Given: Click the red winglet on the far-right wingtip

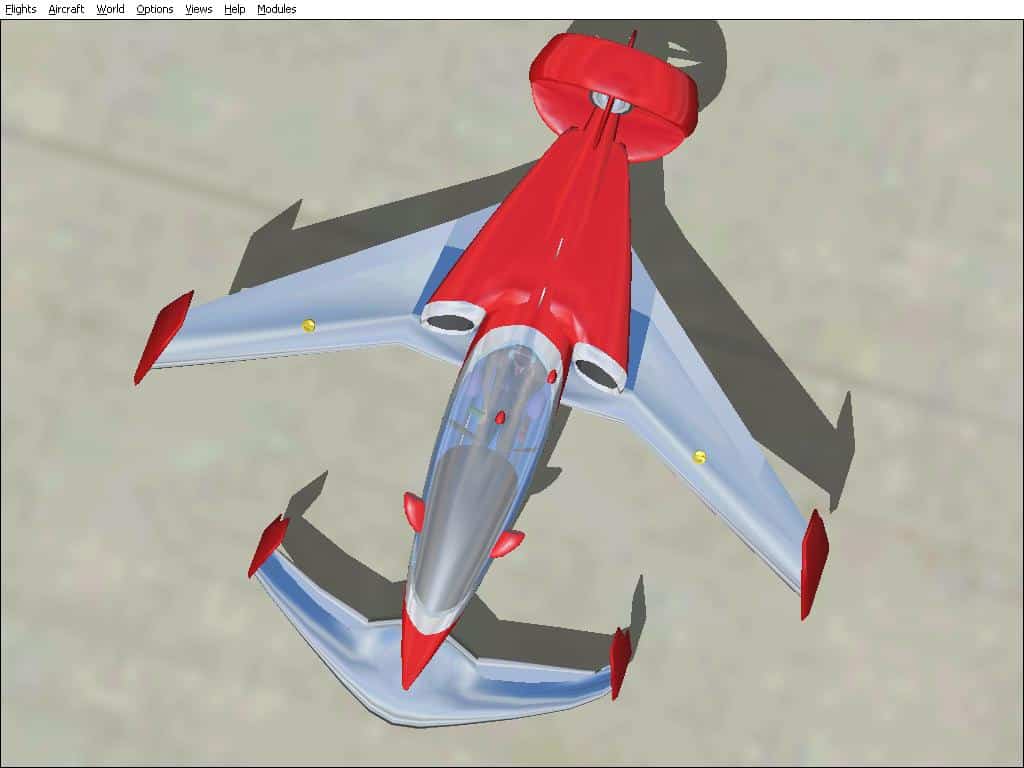Looking at the screenshot, I should coord(814,563).
